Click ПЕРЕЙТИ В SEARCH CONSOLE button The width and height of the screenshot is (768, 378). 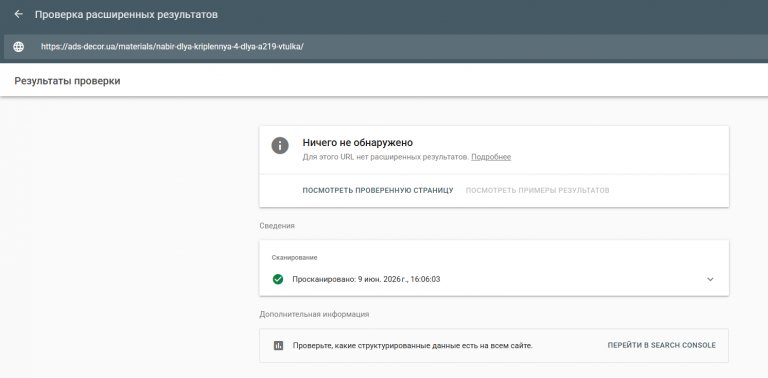661,346
